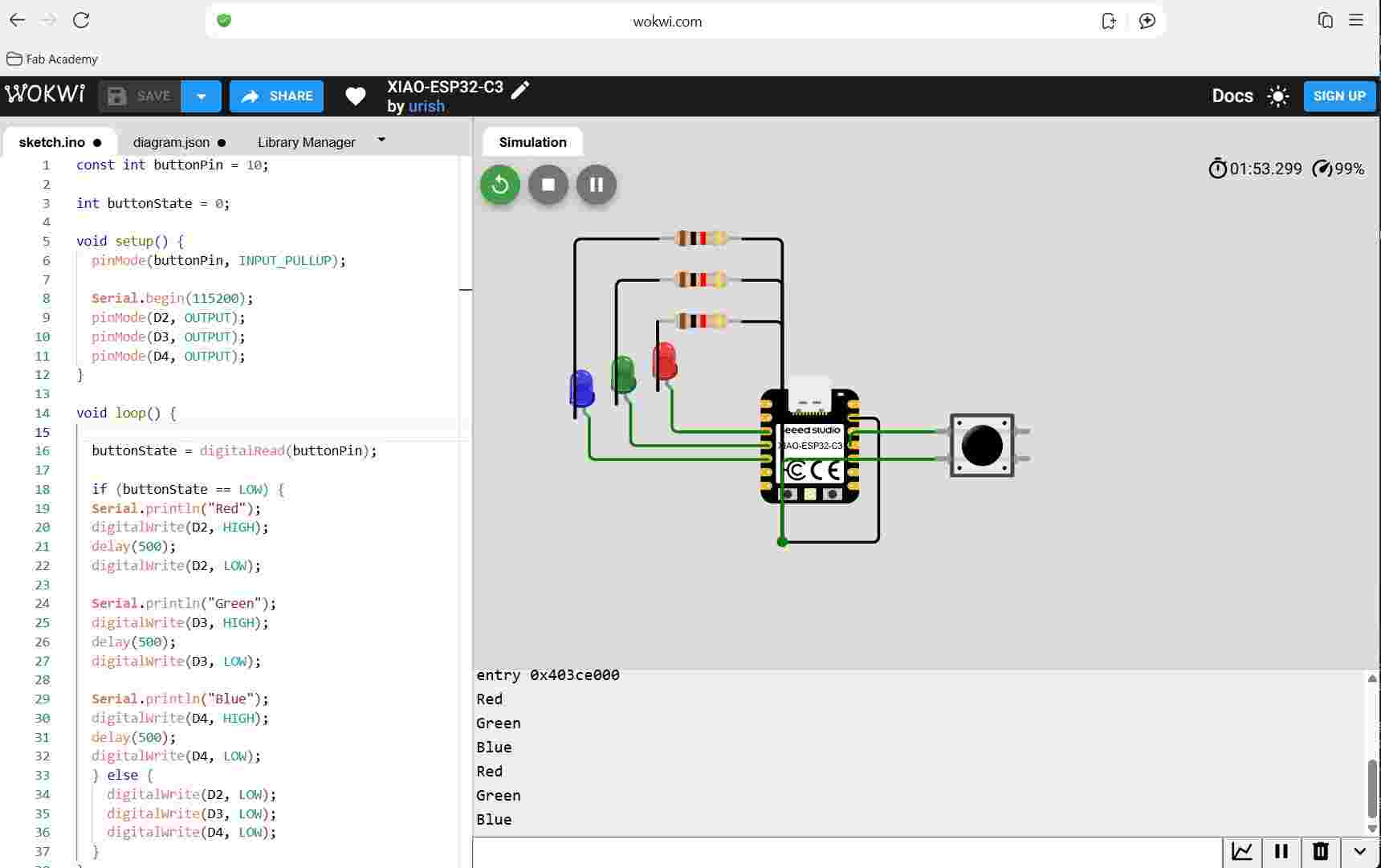1381x868 pixels.
Task: Switch to the diagram.json tab
Action: pos(179,142)
